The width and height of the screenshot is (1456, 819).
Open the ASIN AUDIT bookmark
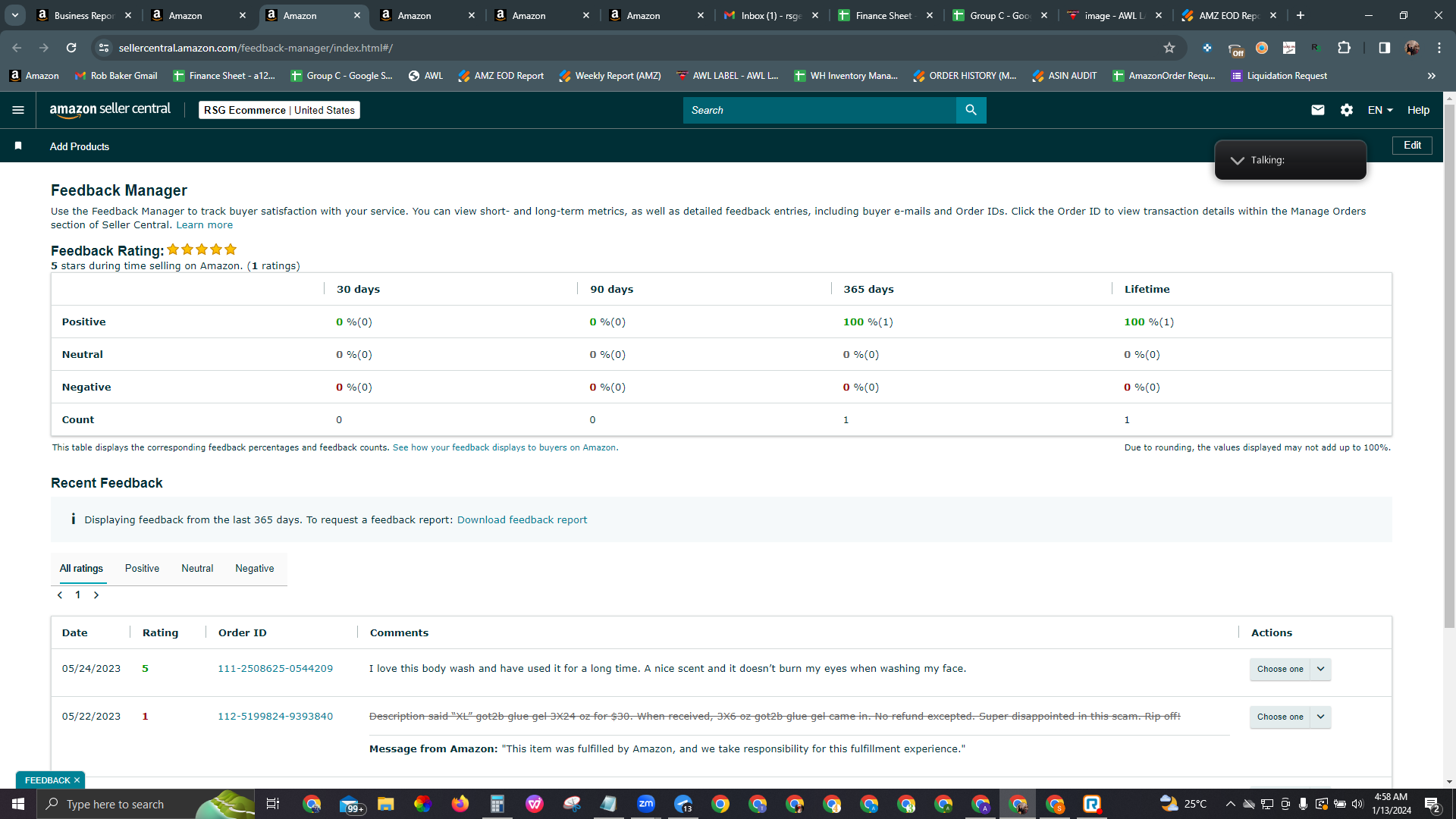(x=1064, y=76)
